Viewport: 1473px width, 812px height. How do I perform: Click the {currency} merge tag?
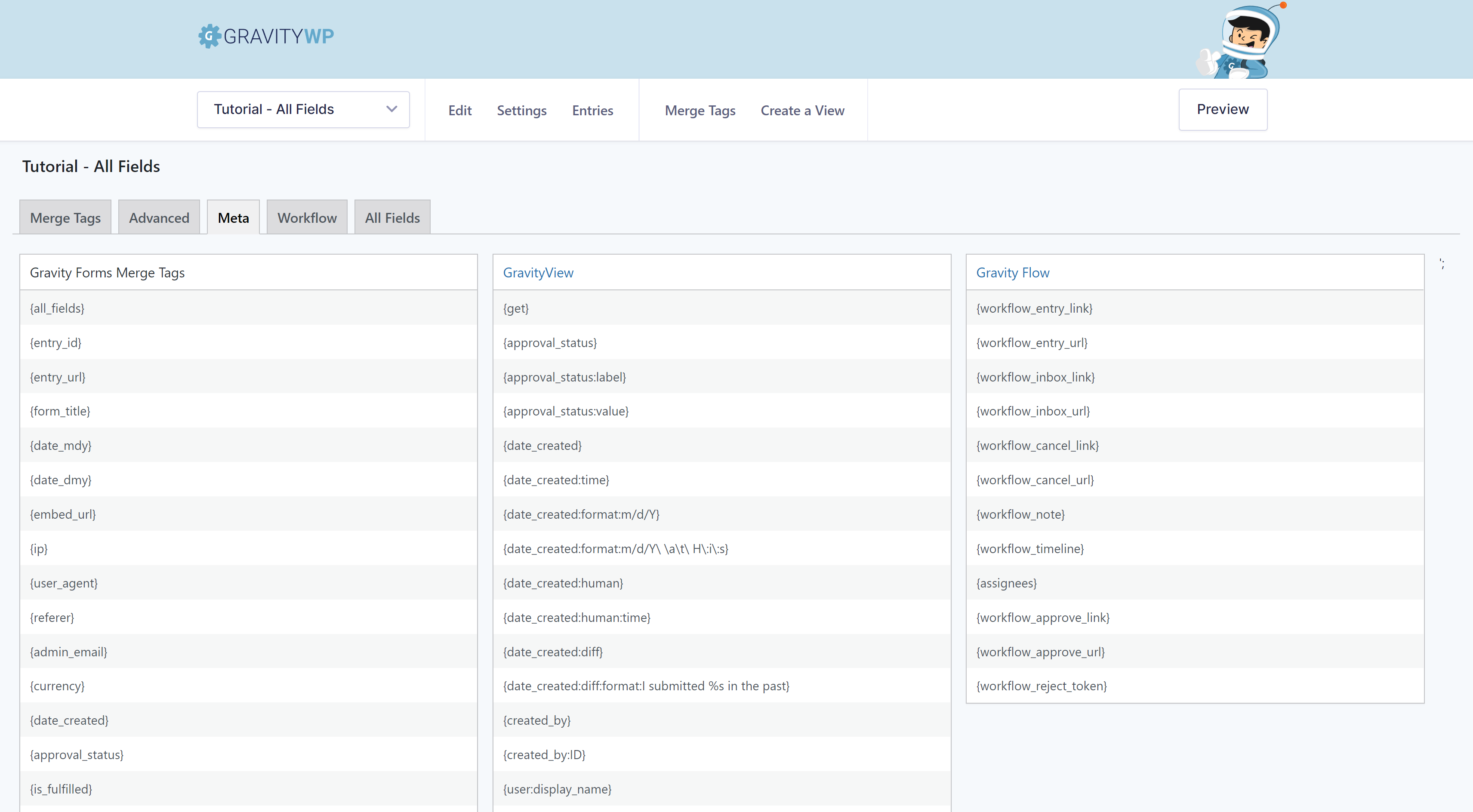click(x=57, y=686)
